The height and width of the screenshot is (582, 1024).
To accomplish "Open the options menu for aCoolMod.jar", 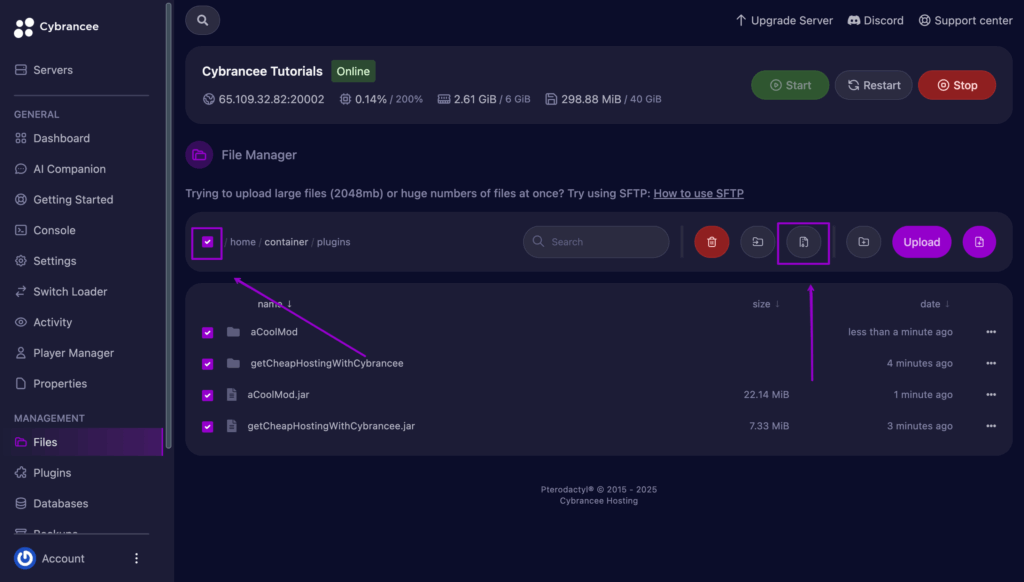I will 991,395.
